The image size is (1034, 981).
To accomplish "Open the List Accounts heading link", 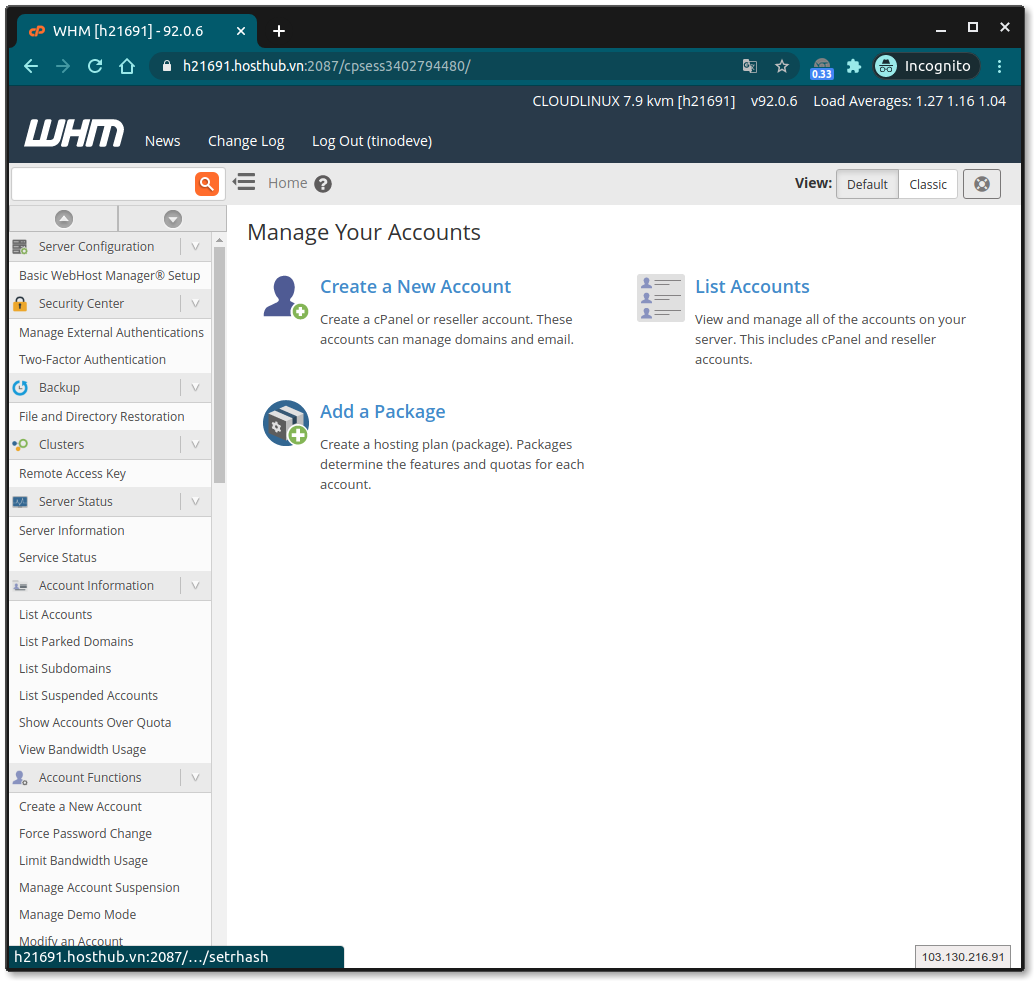I will (x=752, y=287).
